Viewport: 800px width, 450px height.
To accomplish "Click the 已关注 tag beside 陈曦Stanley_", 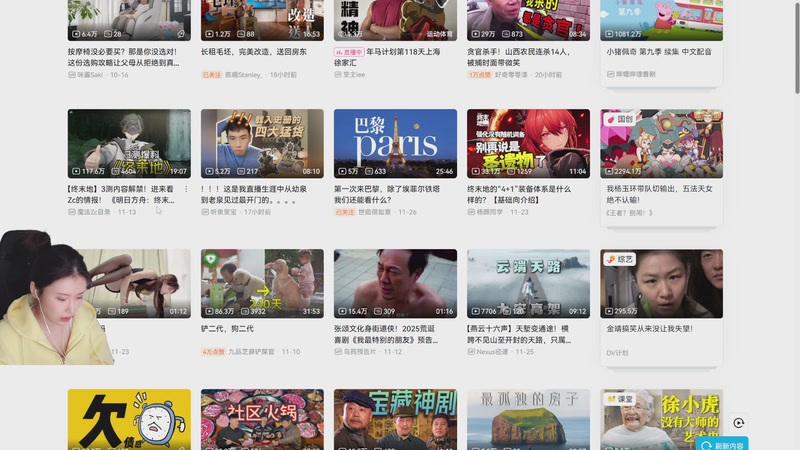I will tap(212, 75).
